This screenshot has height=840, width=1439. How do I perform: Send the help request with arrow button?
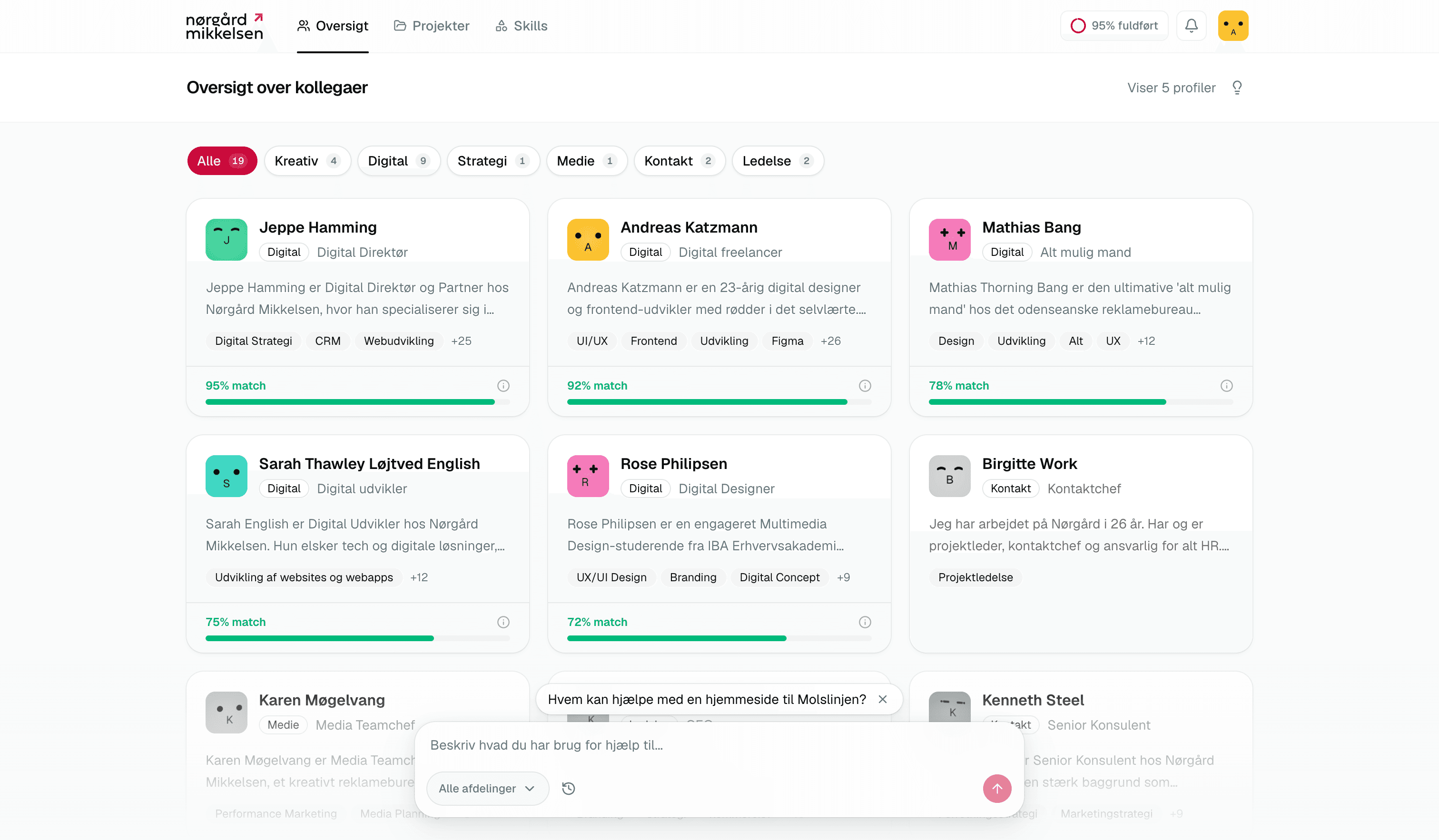pyautogui.click(x=996, y=788)
